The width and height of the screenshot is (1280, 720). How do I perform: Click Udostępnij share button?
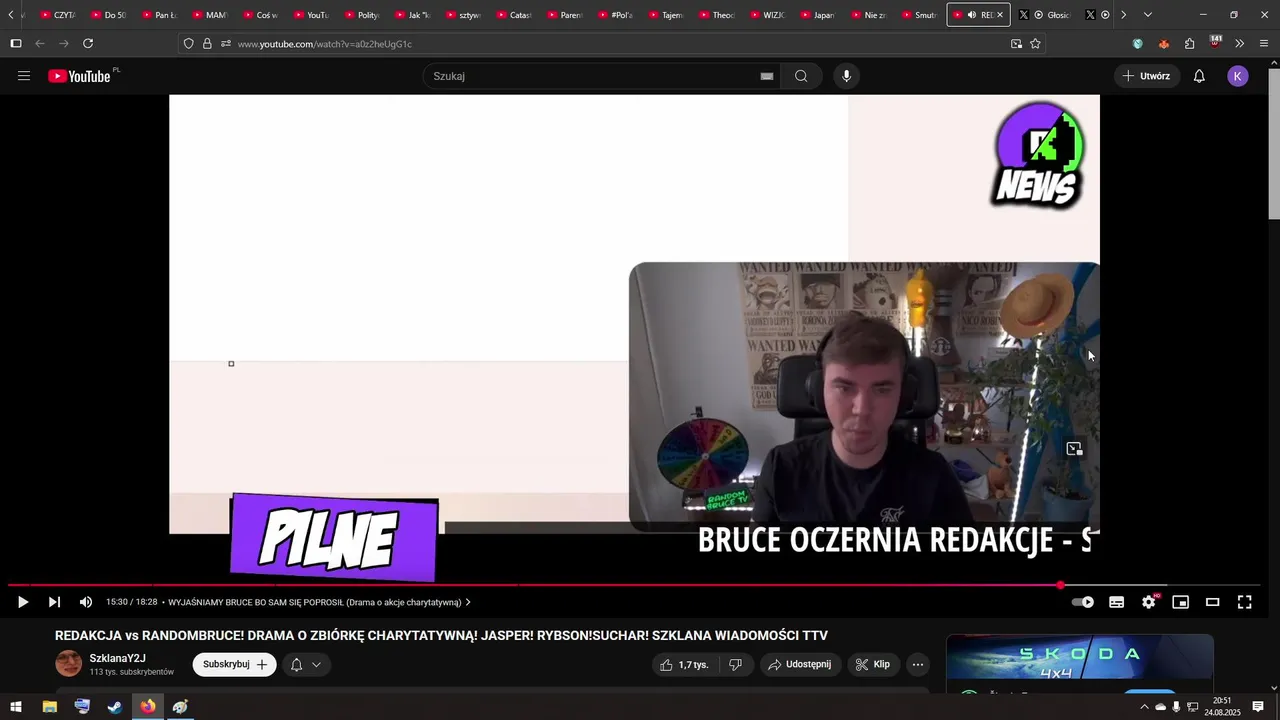coord(799,664)
